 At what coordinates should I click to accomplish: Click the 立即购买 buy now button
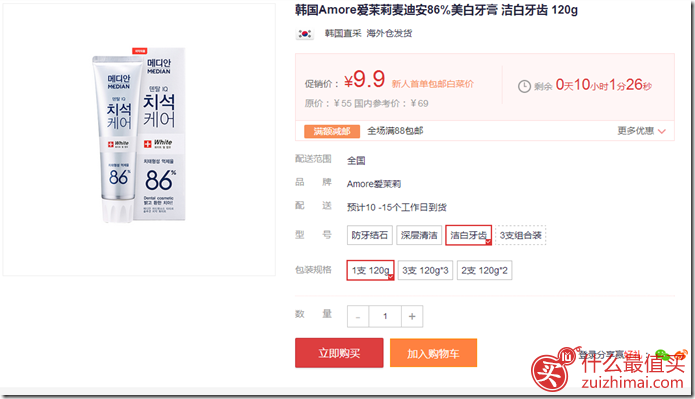[339, 353]
